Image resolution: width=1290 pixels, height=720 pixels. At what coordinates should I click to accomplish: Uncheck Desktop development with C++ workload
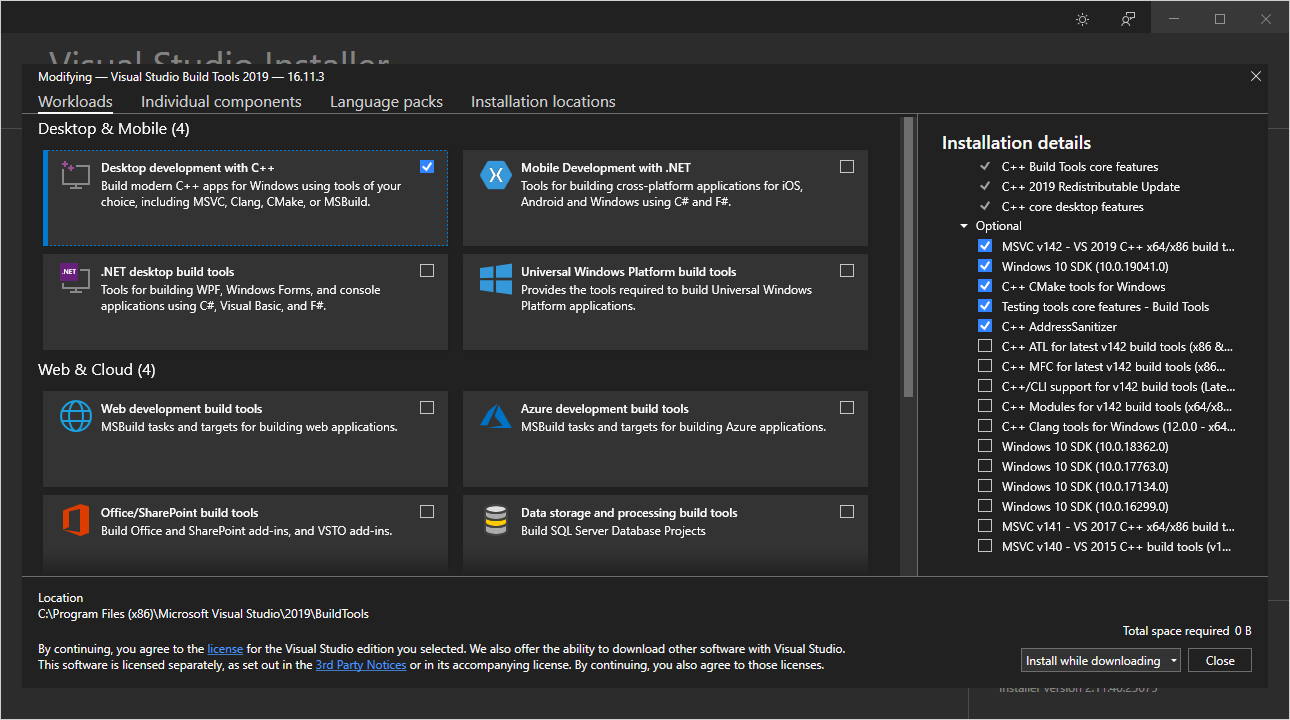[427, 167]
